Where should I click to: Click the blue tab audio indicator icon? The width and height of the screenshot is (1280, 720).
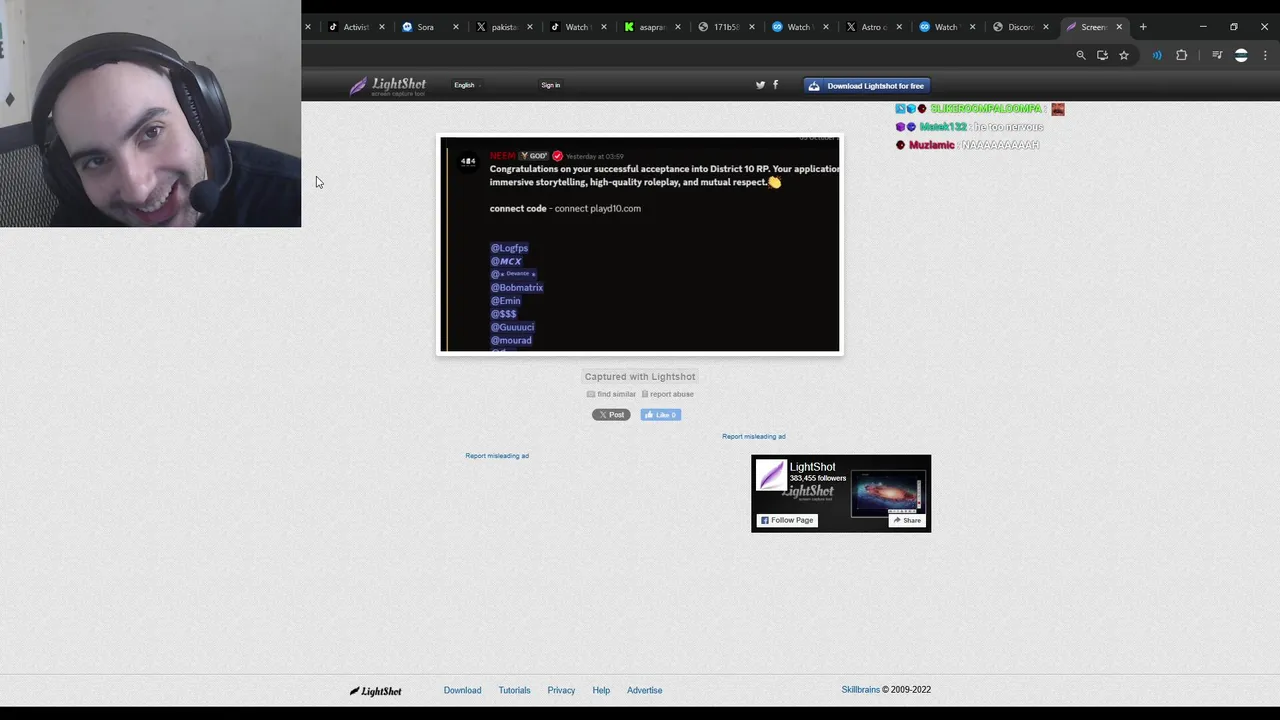(x=1157, y=55)
